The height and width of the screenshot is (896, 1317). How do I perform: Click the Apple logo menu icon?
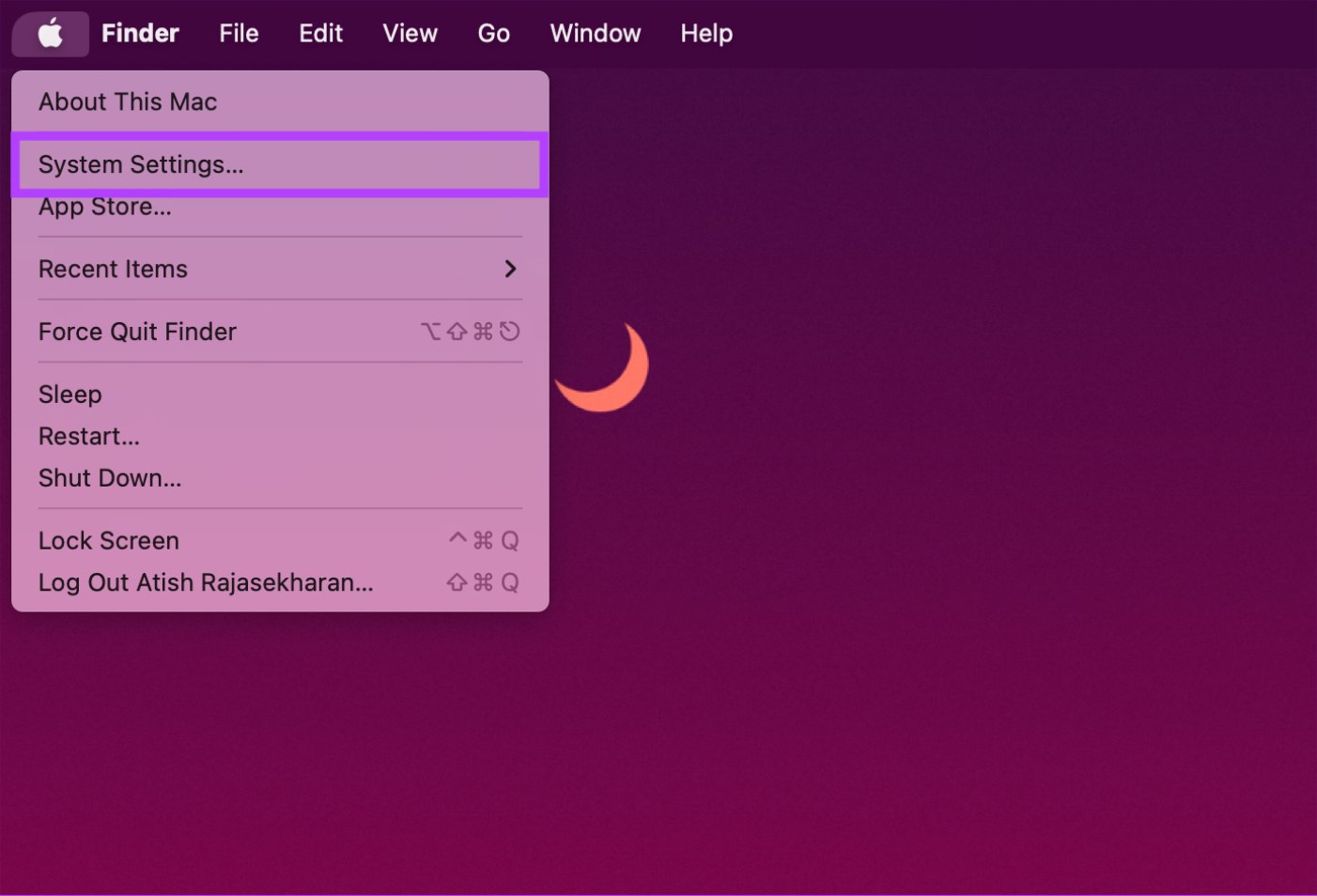51,34
